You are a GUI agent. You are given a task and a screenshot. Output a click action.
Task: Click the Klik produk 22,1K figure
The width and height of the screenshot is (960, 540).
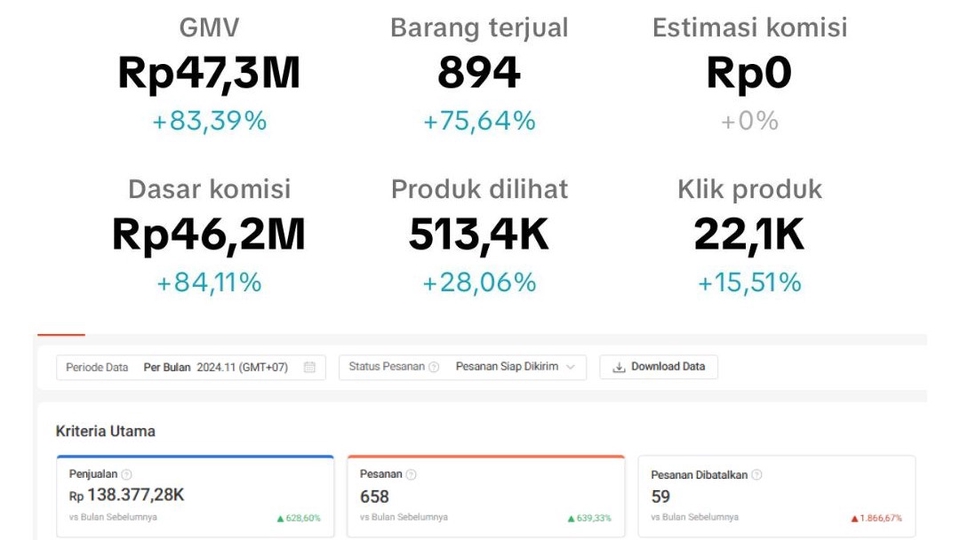click(x=749, y=234)
